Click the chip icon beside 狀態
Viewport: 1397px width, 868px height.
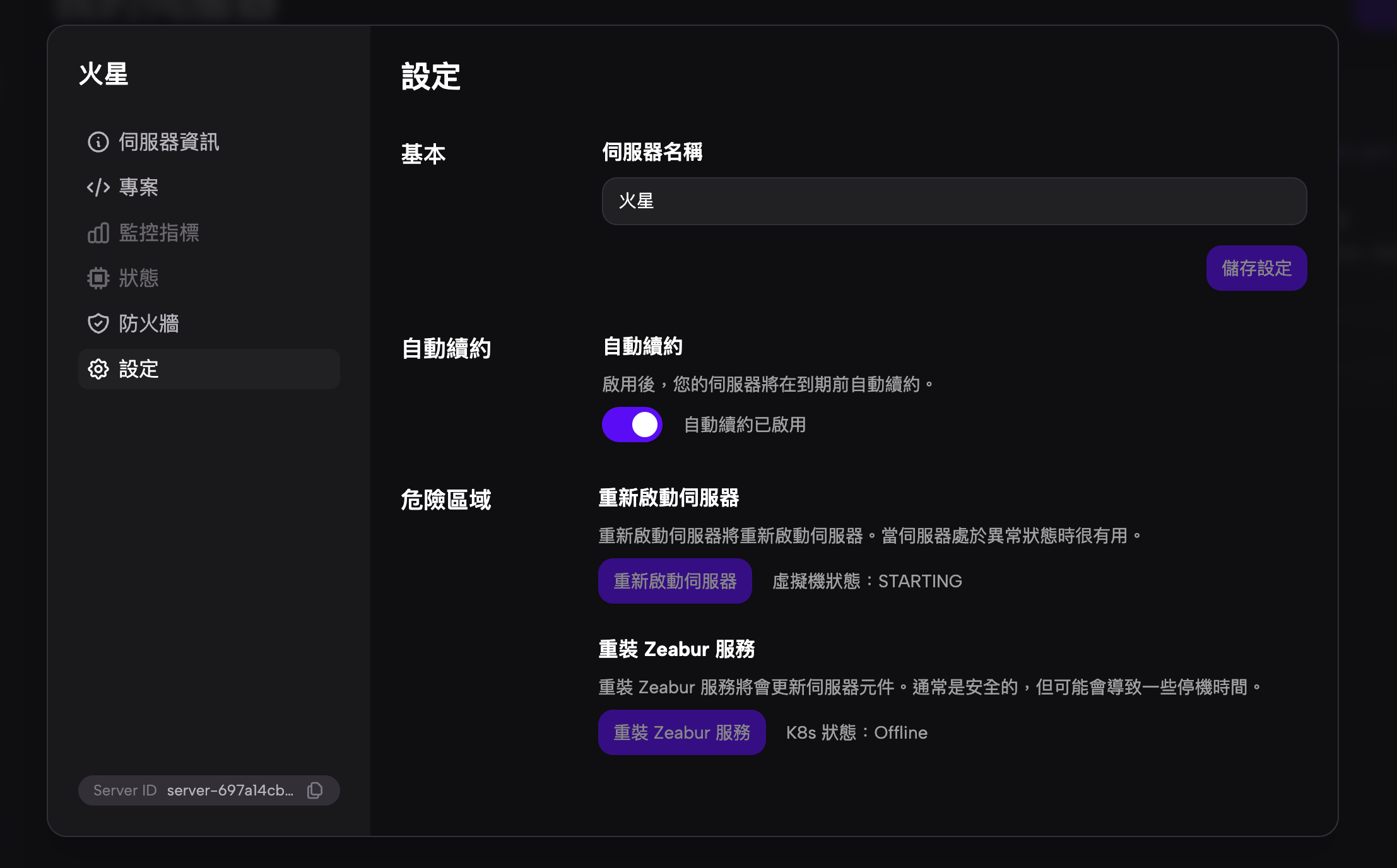[x=98, y=278]
